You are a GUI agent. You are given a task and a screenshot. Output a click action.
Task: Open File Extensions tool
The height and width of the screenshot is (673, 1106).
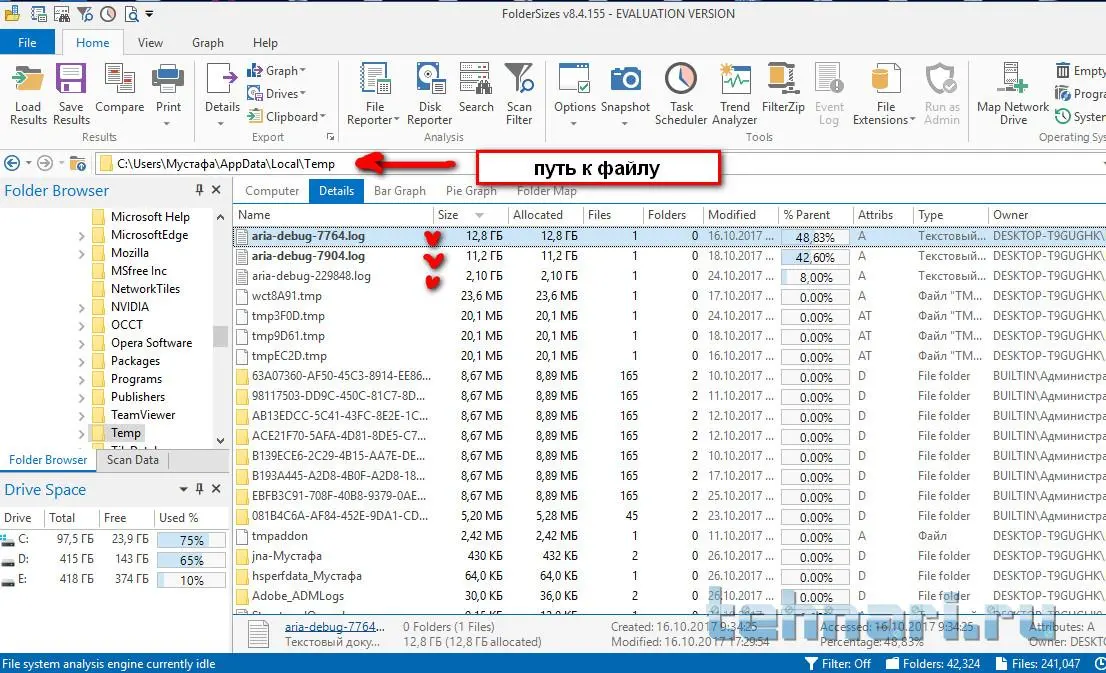(x=884, y=93)
